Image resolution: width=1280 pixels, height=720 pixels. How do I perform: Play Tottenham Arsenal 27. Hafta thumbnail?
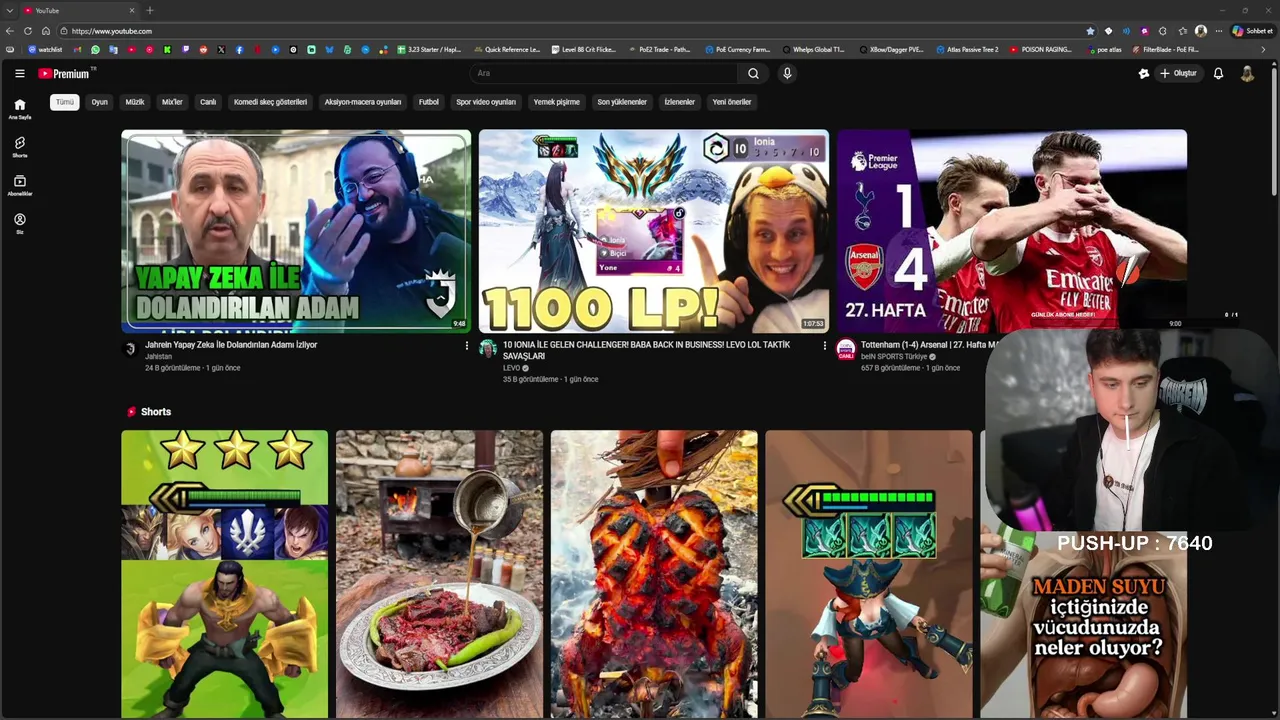click(x=1012, y=231)
